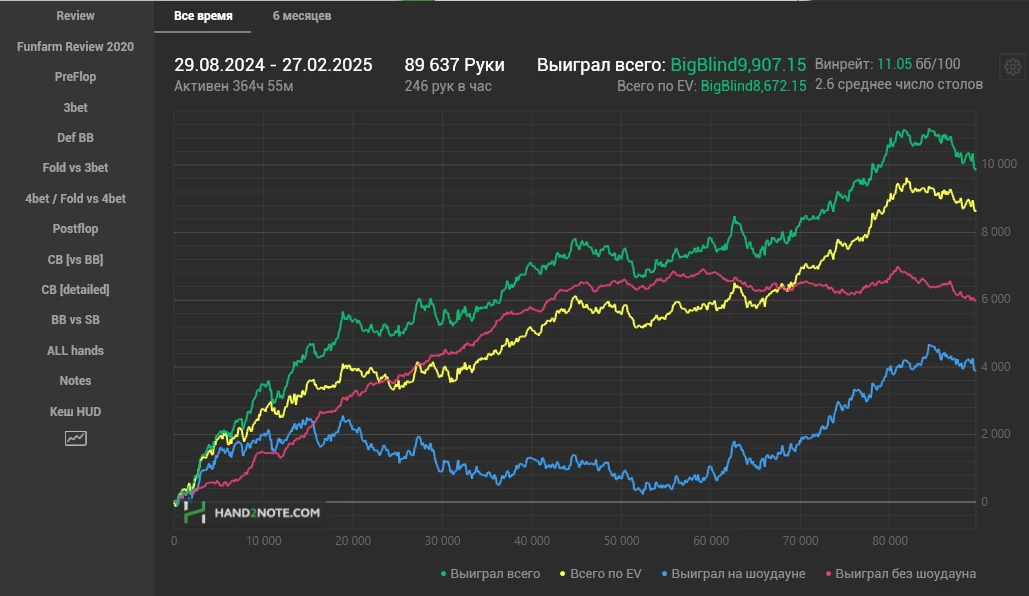1029x596 pixels.
Task: Open the CB [detailed] report
Action: coord(76,290)
